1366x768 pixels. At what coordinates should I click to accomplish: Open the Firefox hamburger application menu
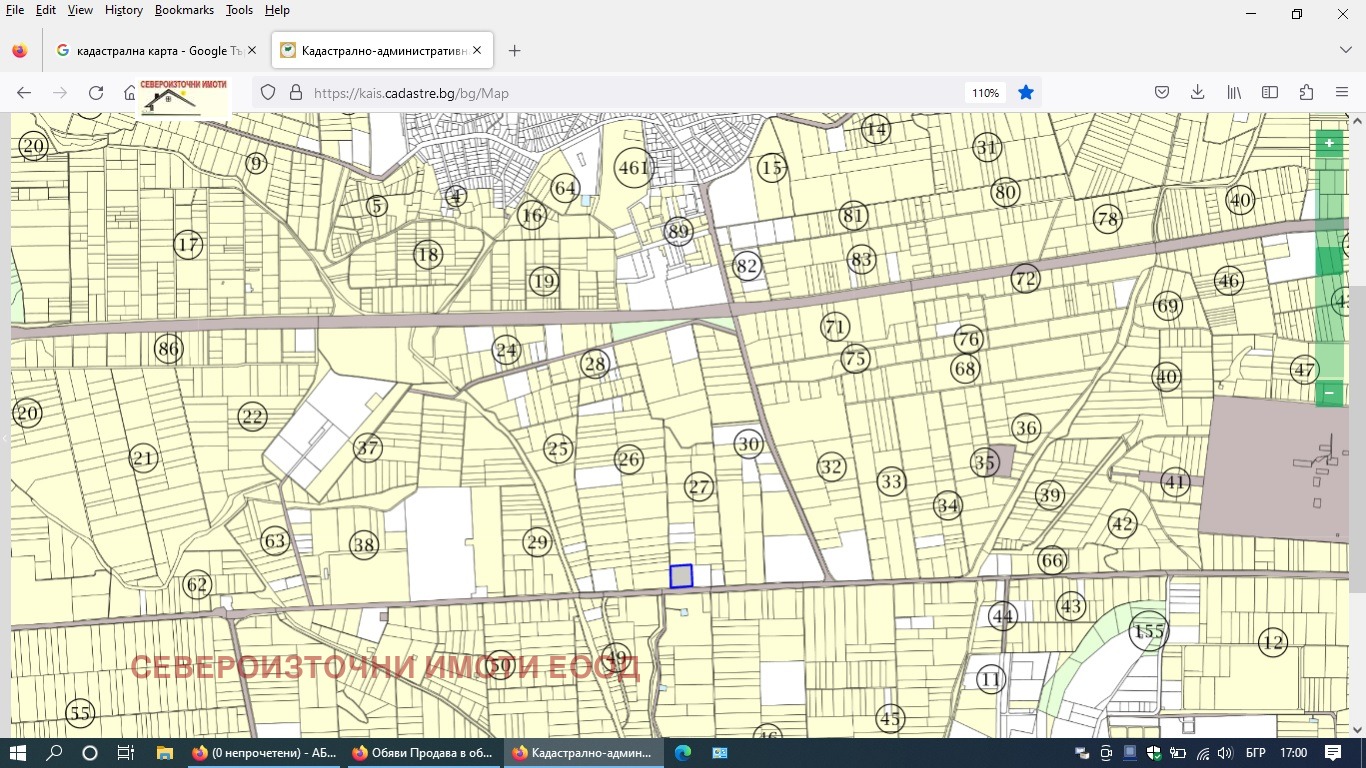pyautogui.click(x=1342, y=93)
